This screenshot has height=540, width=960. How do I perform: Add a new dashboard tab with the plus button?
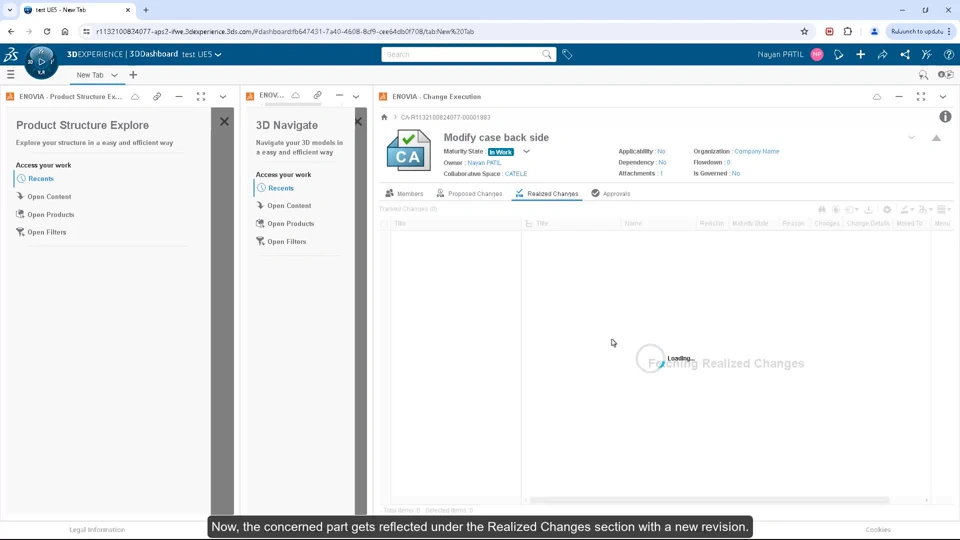click(x=133, y=75)
